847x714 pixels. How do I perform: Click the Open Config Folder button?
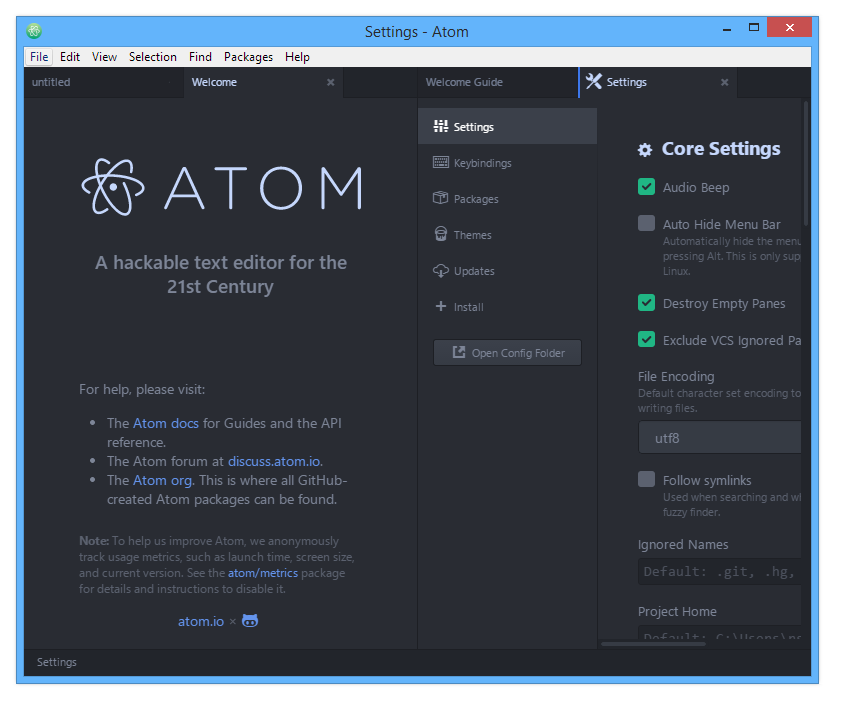pos(506,352)
